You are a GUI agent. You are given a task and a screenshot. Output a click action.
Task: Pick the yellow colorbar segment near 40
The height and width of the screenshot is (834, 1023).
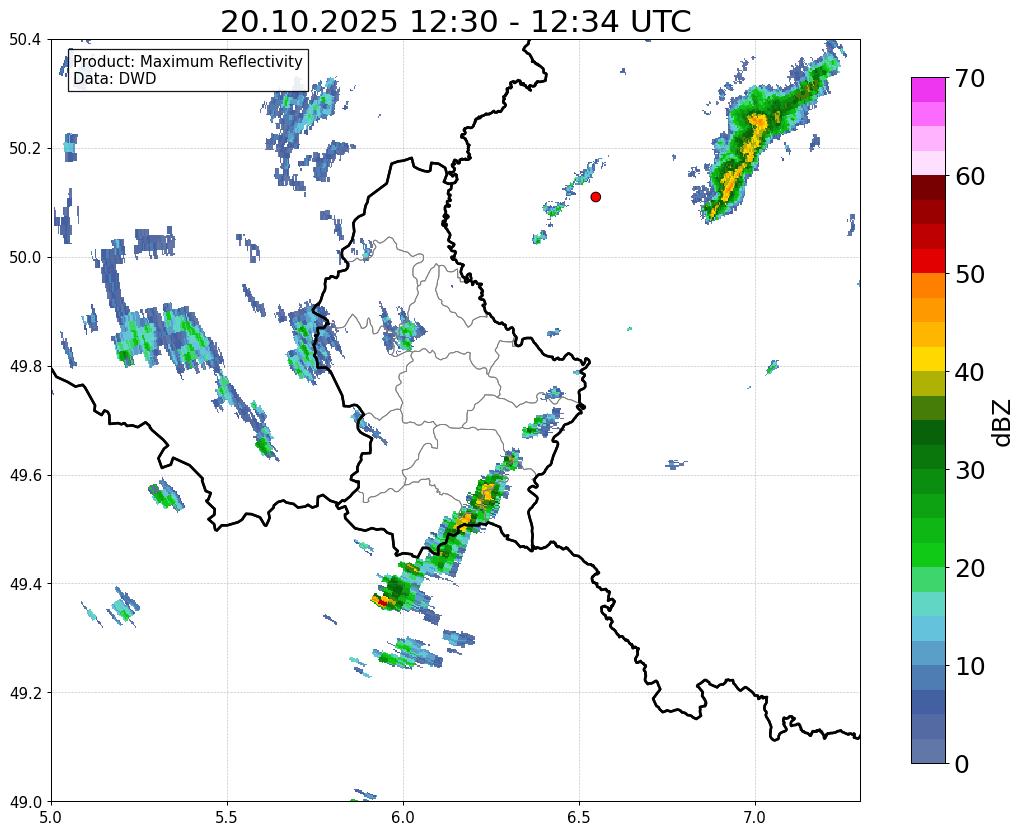coord(928,360)
